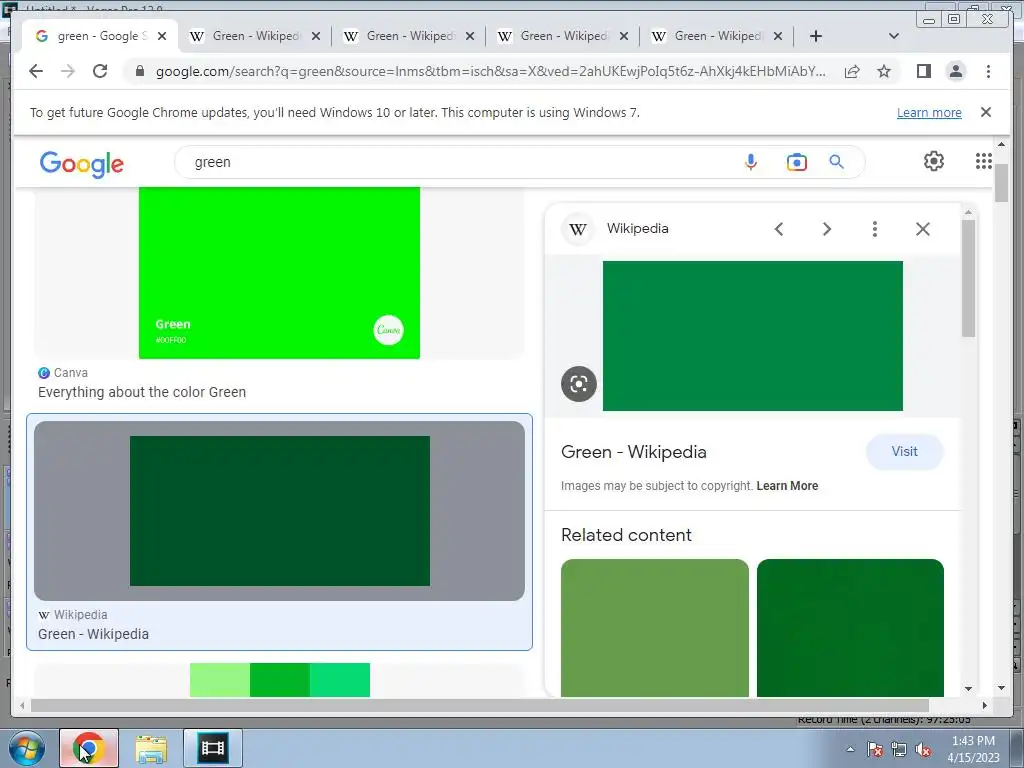Open Vegas Pro from the taskbar
Screen dimensions: 1024x768
pos(213,748)
